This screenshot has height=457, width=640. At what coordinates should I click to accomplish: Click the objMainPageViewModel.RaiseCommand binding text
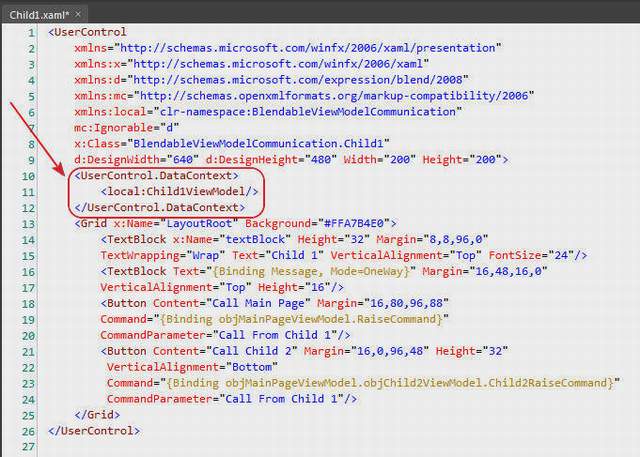[301, 319]
